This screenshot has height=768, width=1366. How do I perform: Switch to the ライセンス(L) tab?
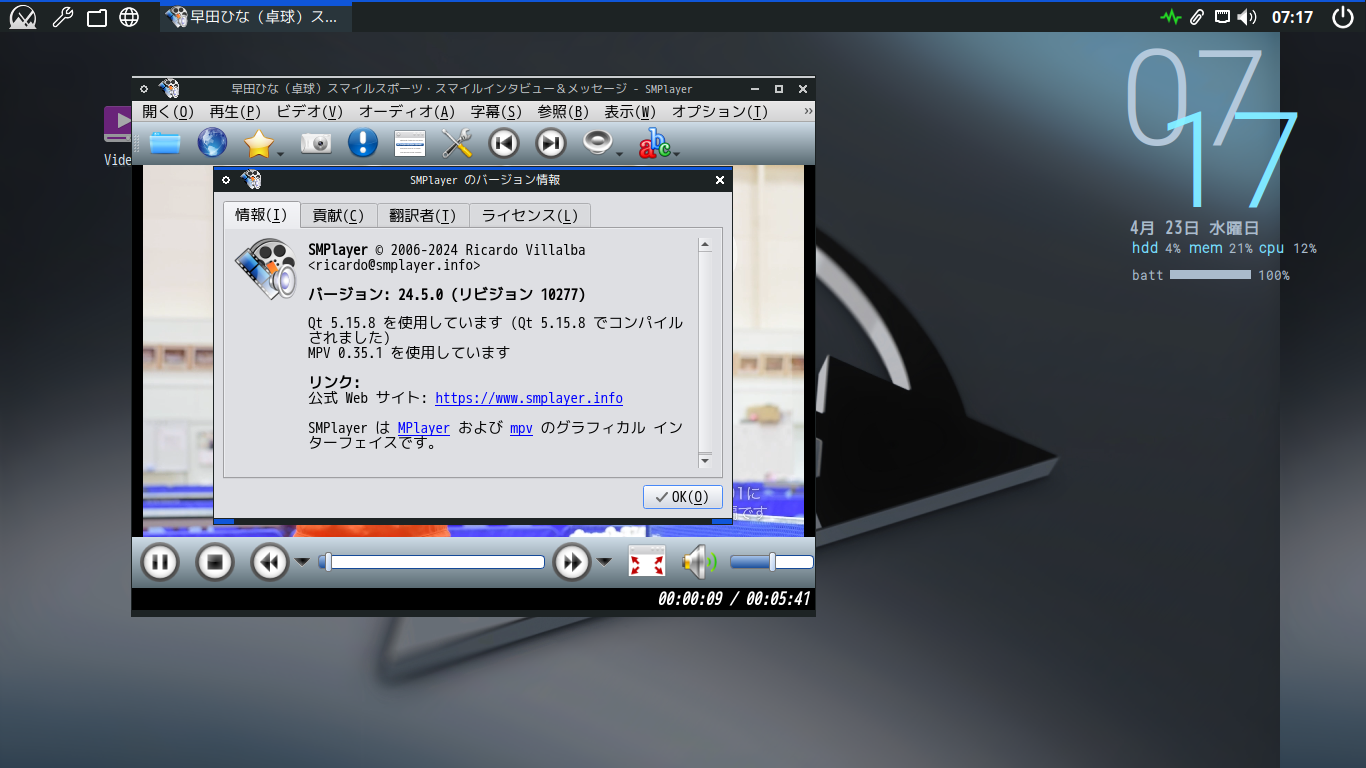click(x=530, y=215)
